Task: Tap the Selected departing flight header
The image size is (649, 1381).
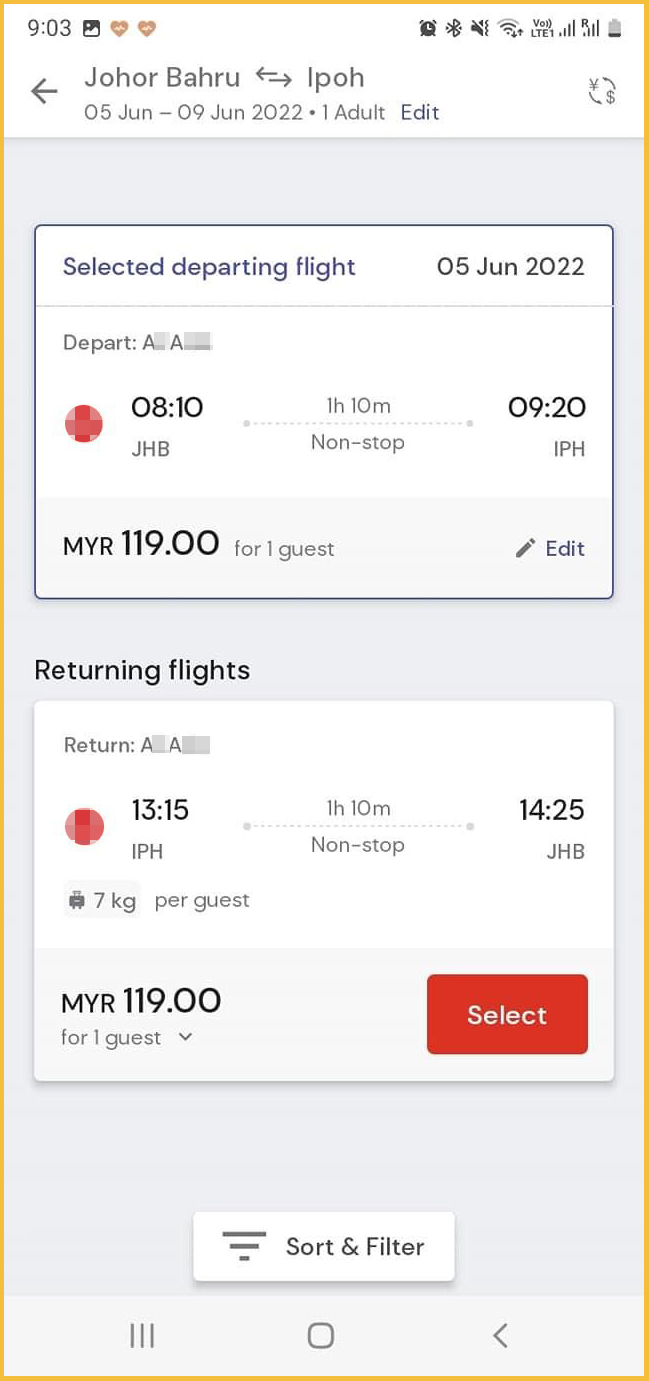Action: point(209,267)
